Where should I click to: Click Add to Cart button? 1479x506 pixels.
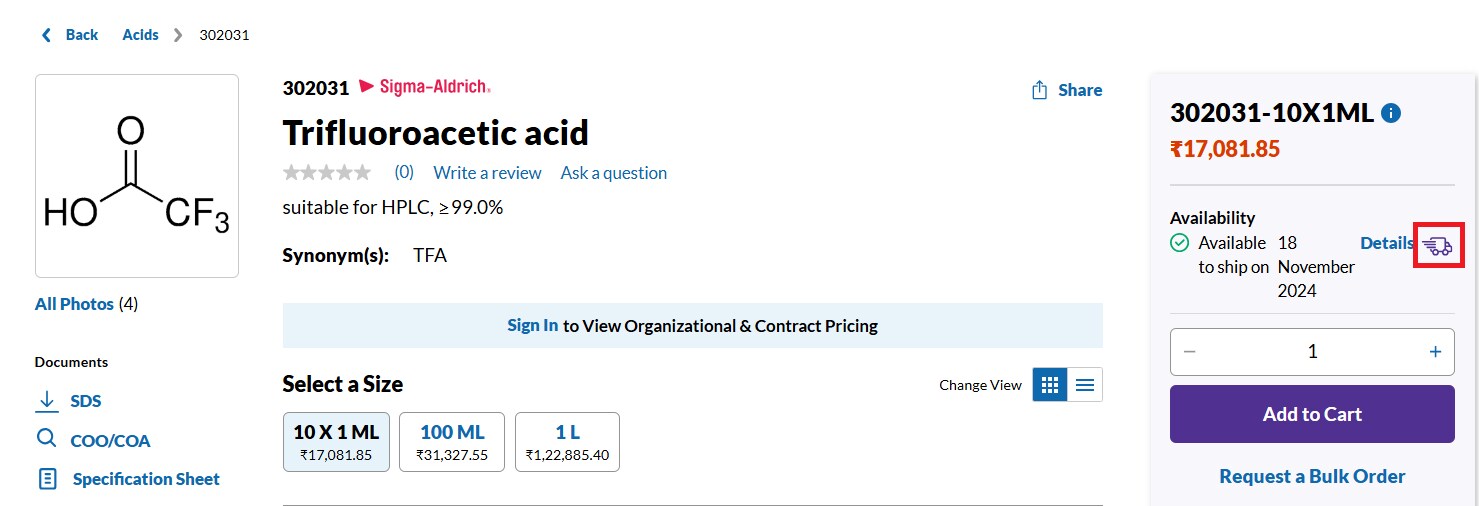(1312, 414)
